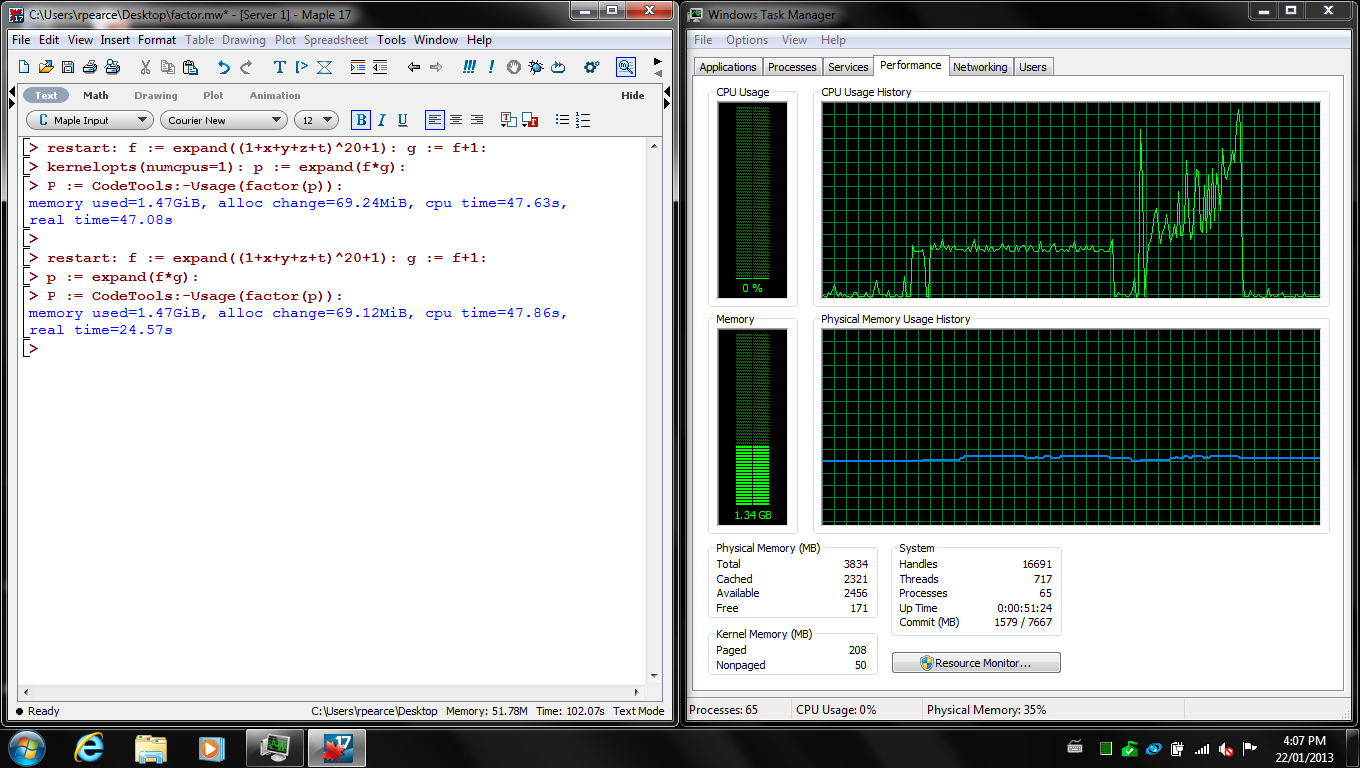Screen dimensions: 1360x768
Task: Insert a numbered list in Maple
Action: coord(584,120)
